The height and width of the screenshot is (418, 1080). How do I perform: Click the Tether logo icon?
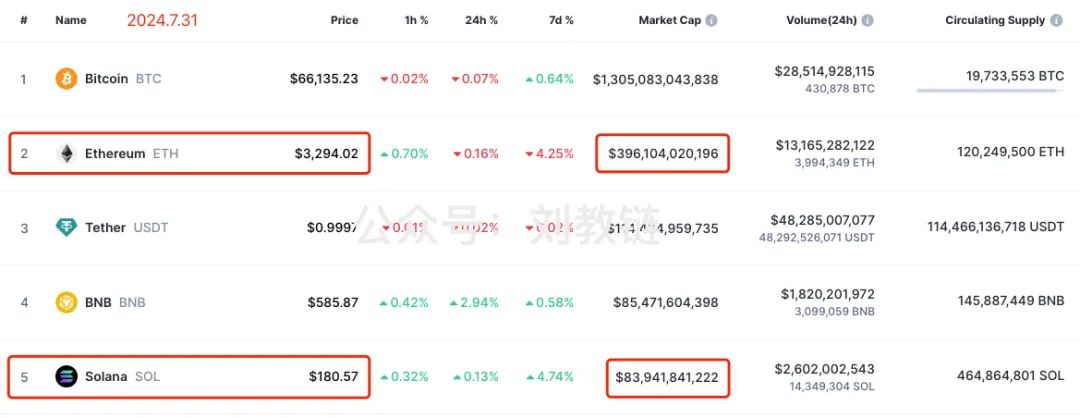click(66, 228)
